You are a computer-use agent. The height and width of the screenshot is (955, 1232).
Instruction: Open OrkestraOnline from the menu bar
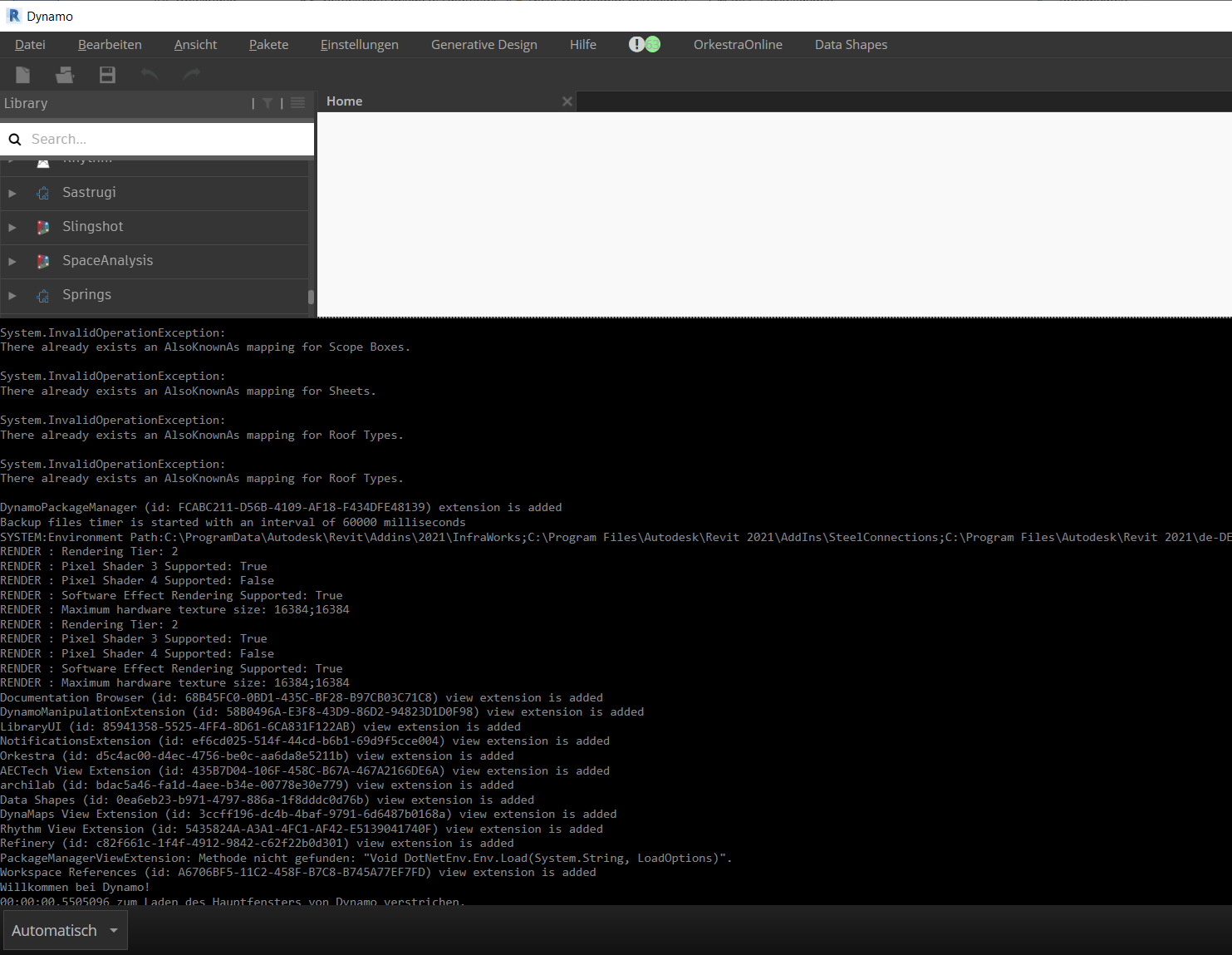pos(738,44)
